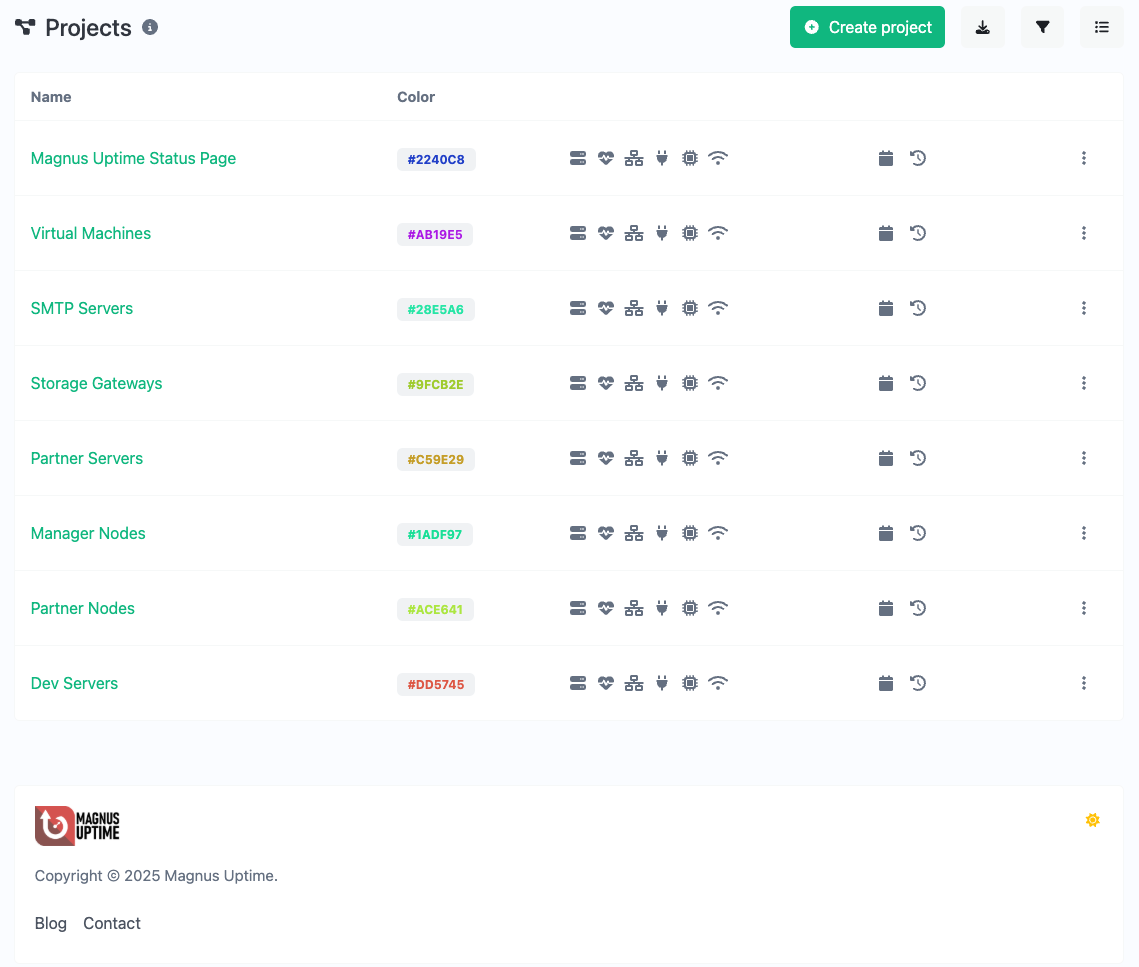1139x967 pixels.
Task: Click the Magnus Uptime footer logo
Action: (x=77, y=825)
